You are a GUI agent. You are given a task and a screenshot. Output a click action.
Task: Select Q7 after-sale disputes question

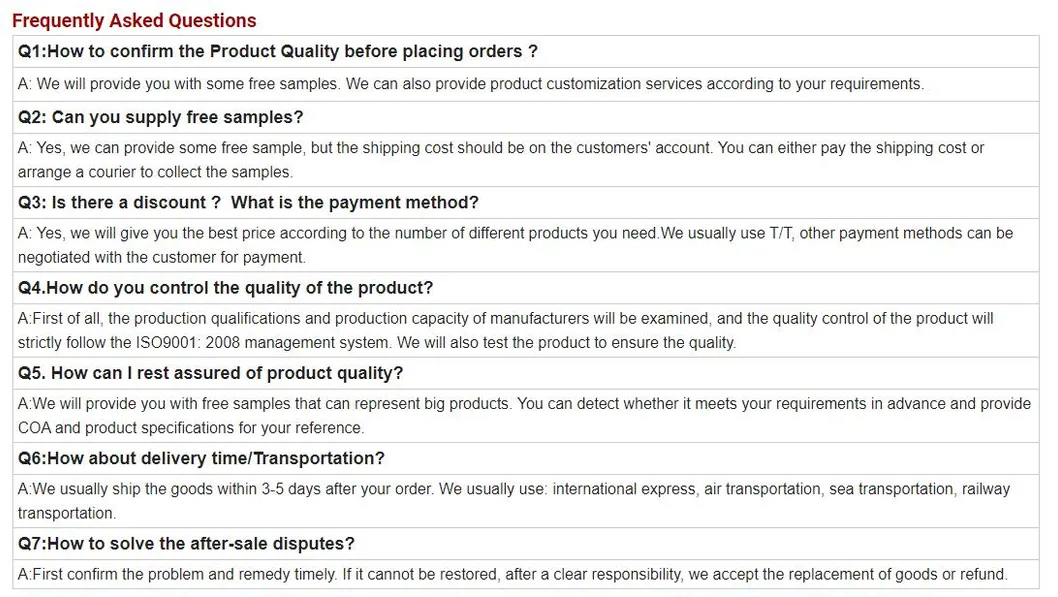pos(186,543)
